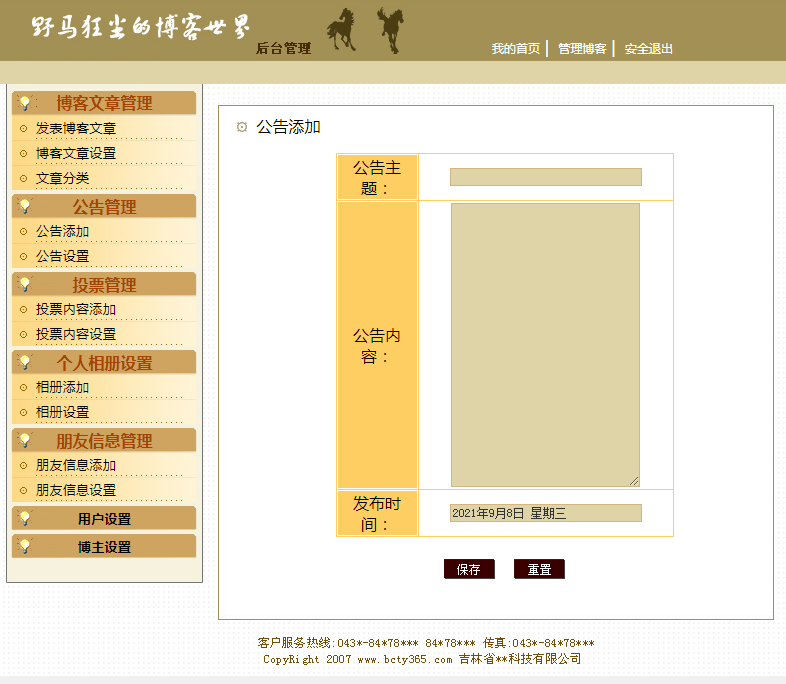
Task: Click the gear icon beside 公告添加 heading
Action: click(x=242, y=127)
